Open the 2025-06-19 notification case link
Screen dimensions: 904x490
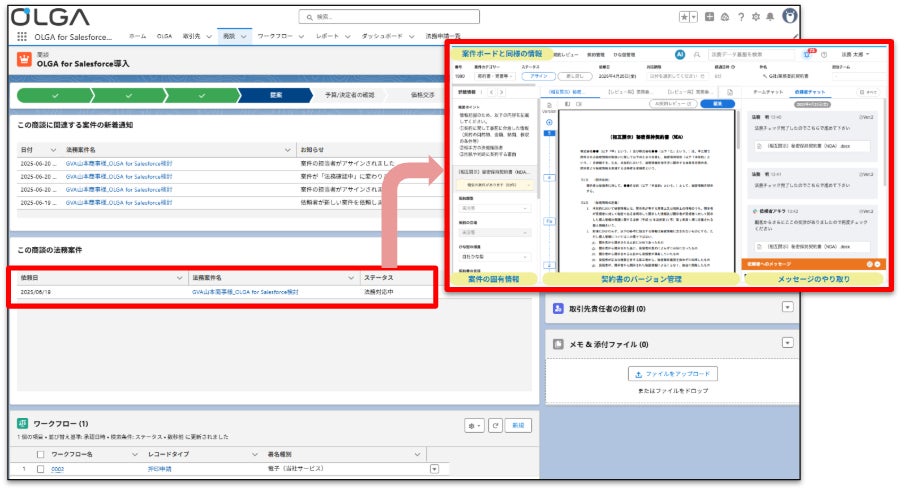point(119,203)
